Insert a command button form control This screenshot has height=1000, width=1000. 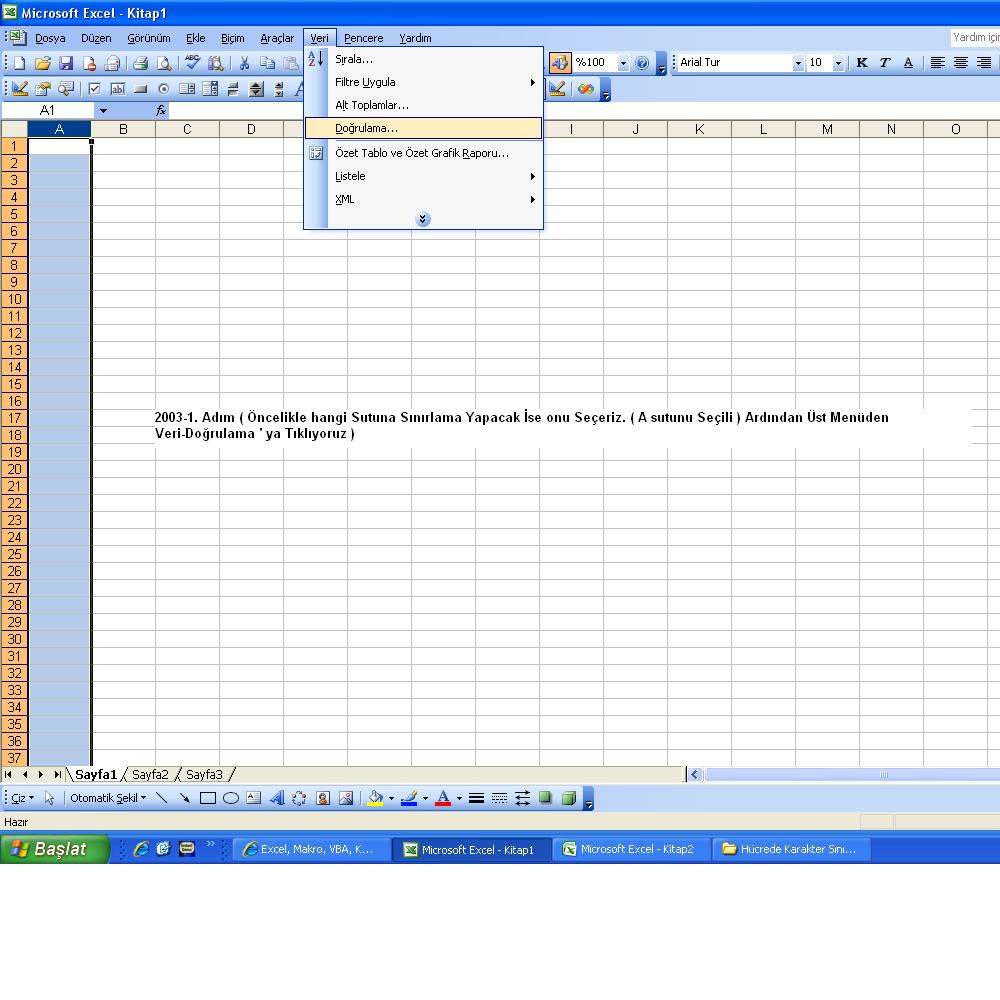(140, 89)
